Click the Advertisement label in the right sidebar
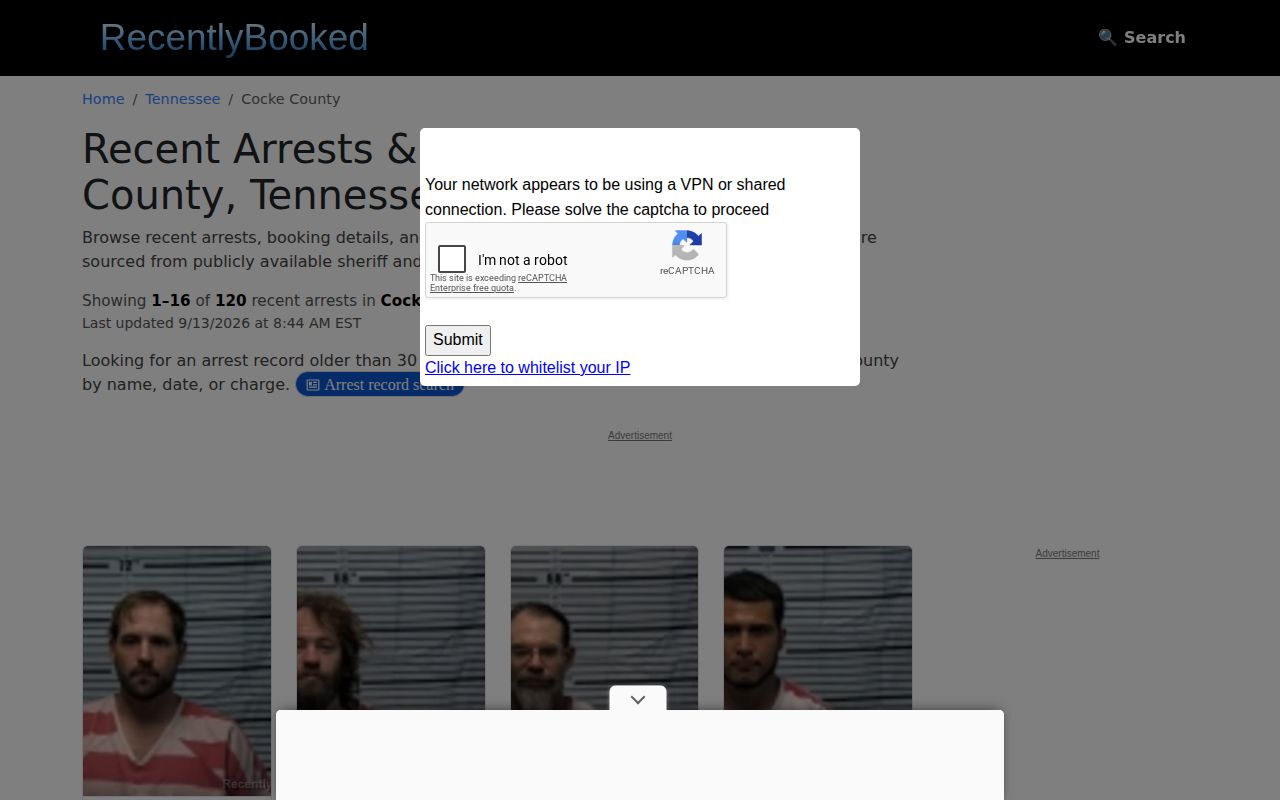Screen dimensions: 1280x800 point(1067,553)
